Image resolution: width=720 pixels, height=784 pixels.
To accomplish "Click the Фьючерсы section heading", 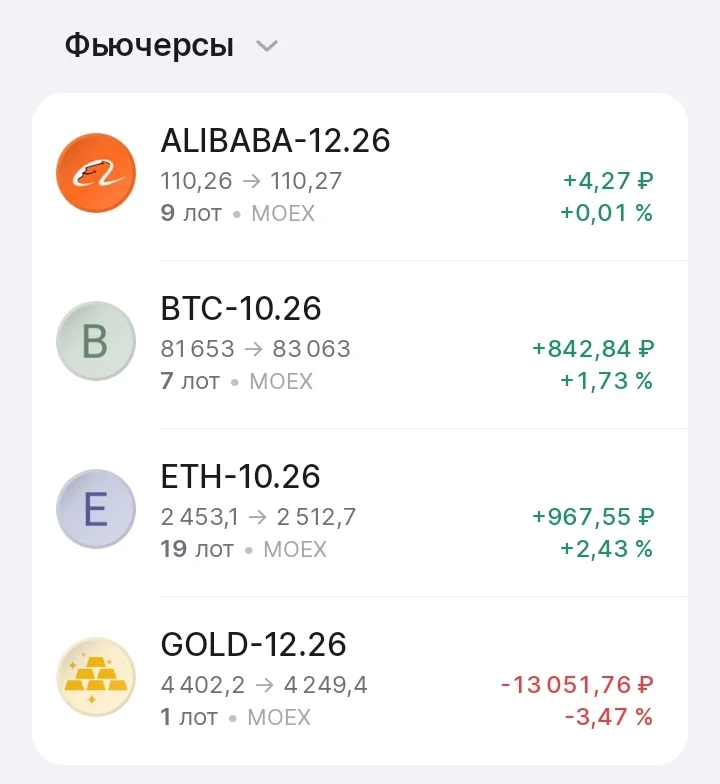I will (x=149, y=46).
